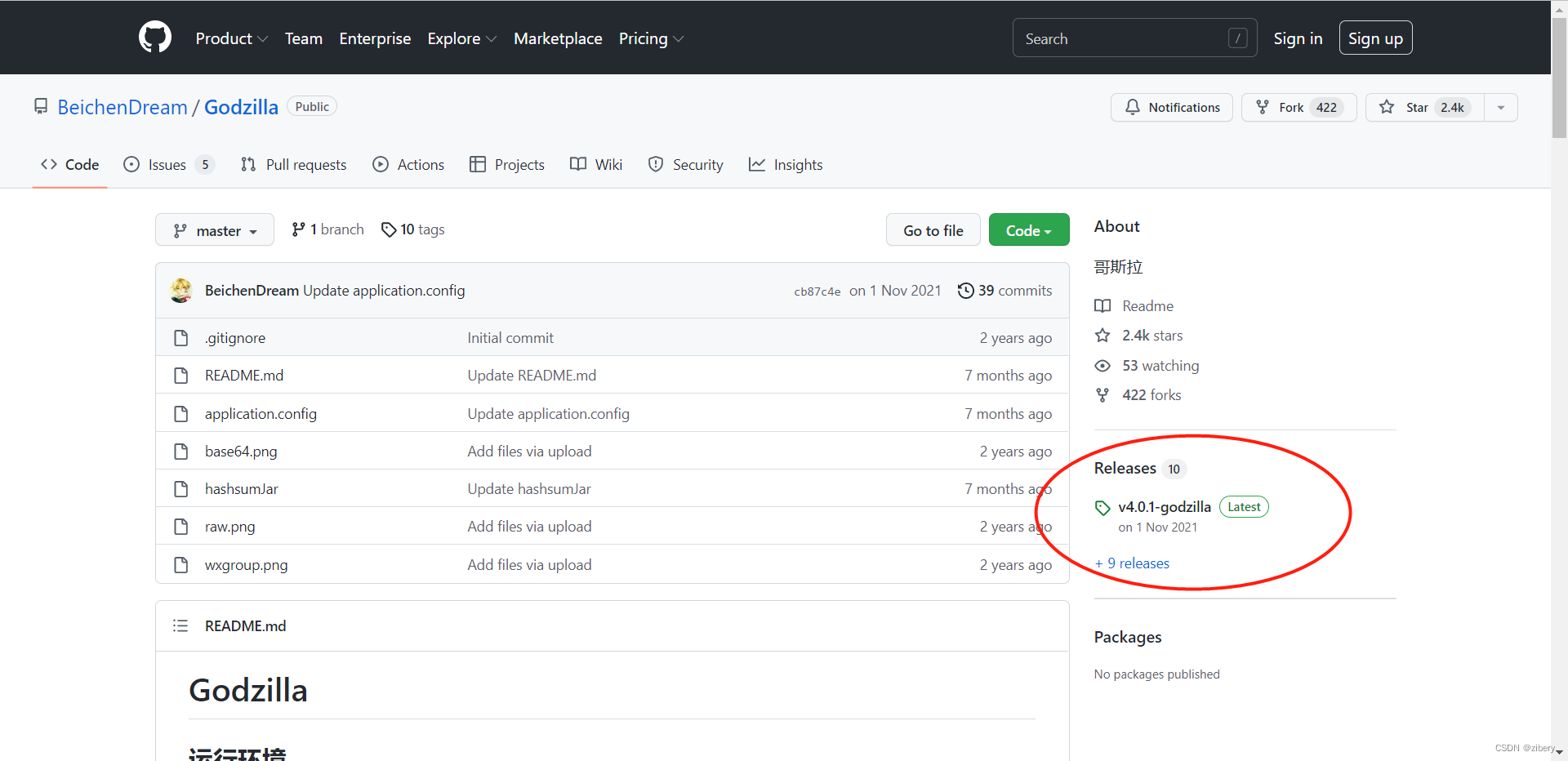
Task: Toggle the README table of contents icon
Action: 180,626
